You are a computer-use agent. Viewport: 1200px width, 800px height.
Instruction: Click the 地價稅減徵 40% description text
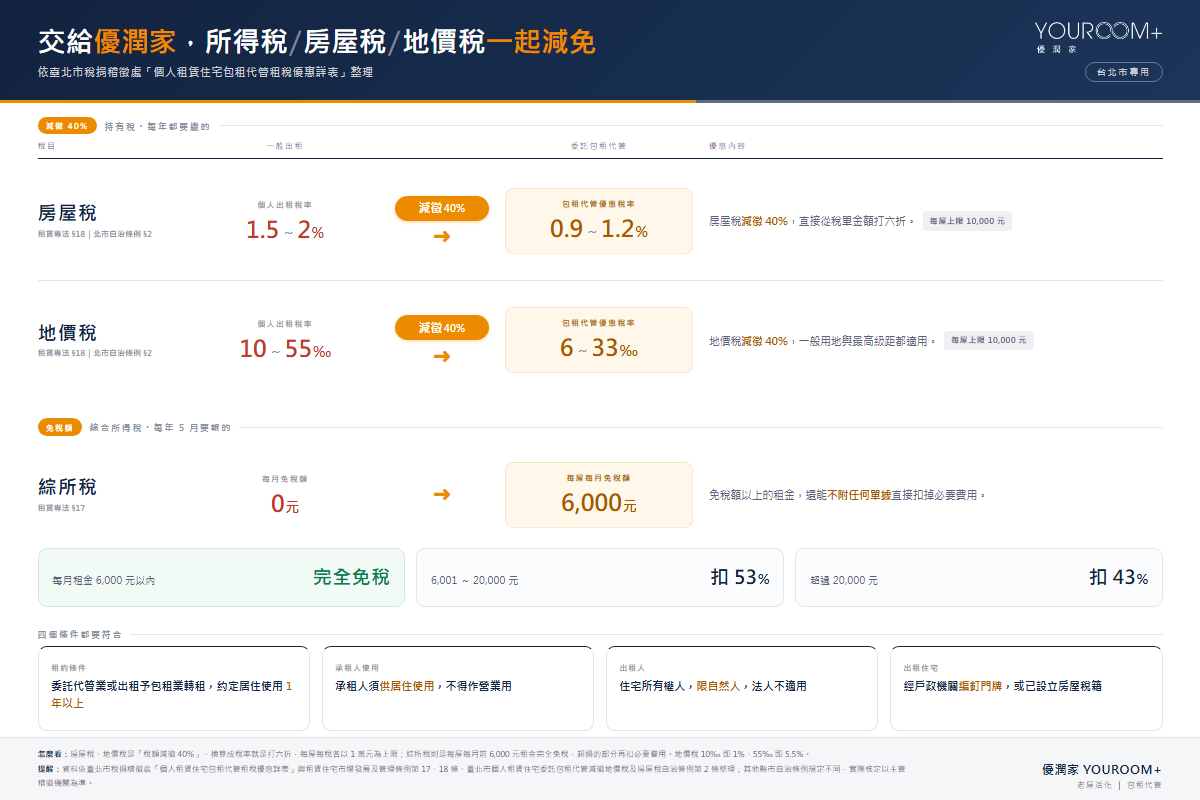tap(822, 341)
